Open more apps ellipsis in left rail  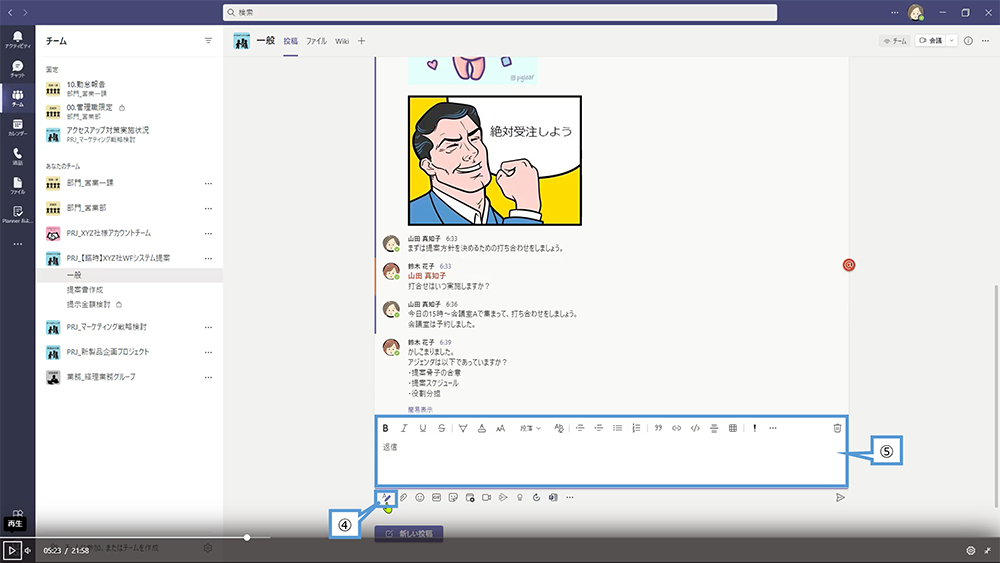[17, 244]
